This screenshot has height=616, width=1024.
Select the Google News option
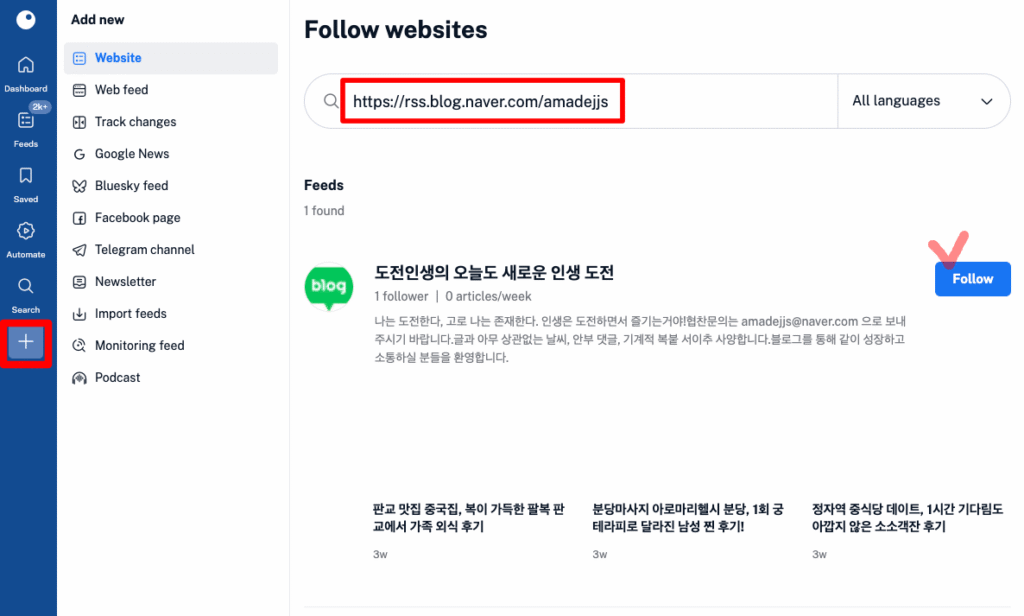[132, 154]
